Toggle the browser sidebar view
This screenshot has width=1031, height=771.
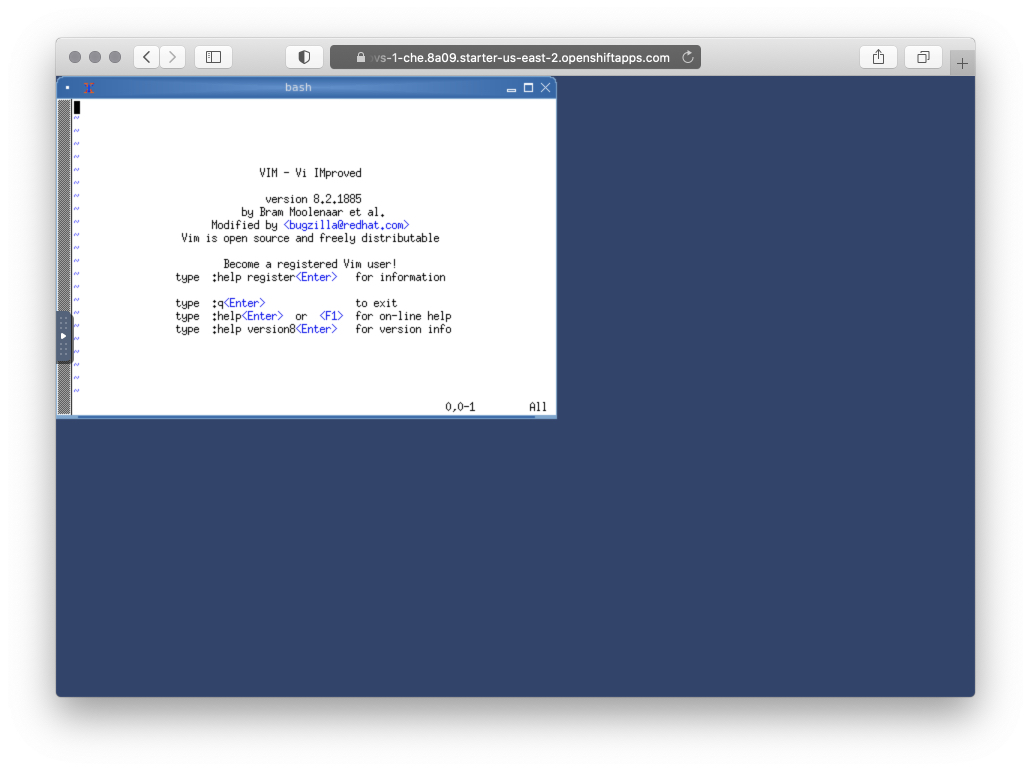212,56
